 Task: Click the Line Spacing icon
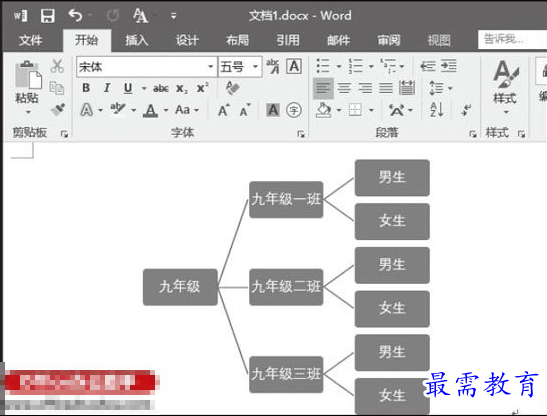(x=436, y=88)
